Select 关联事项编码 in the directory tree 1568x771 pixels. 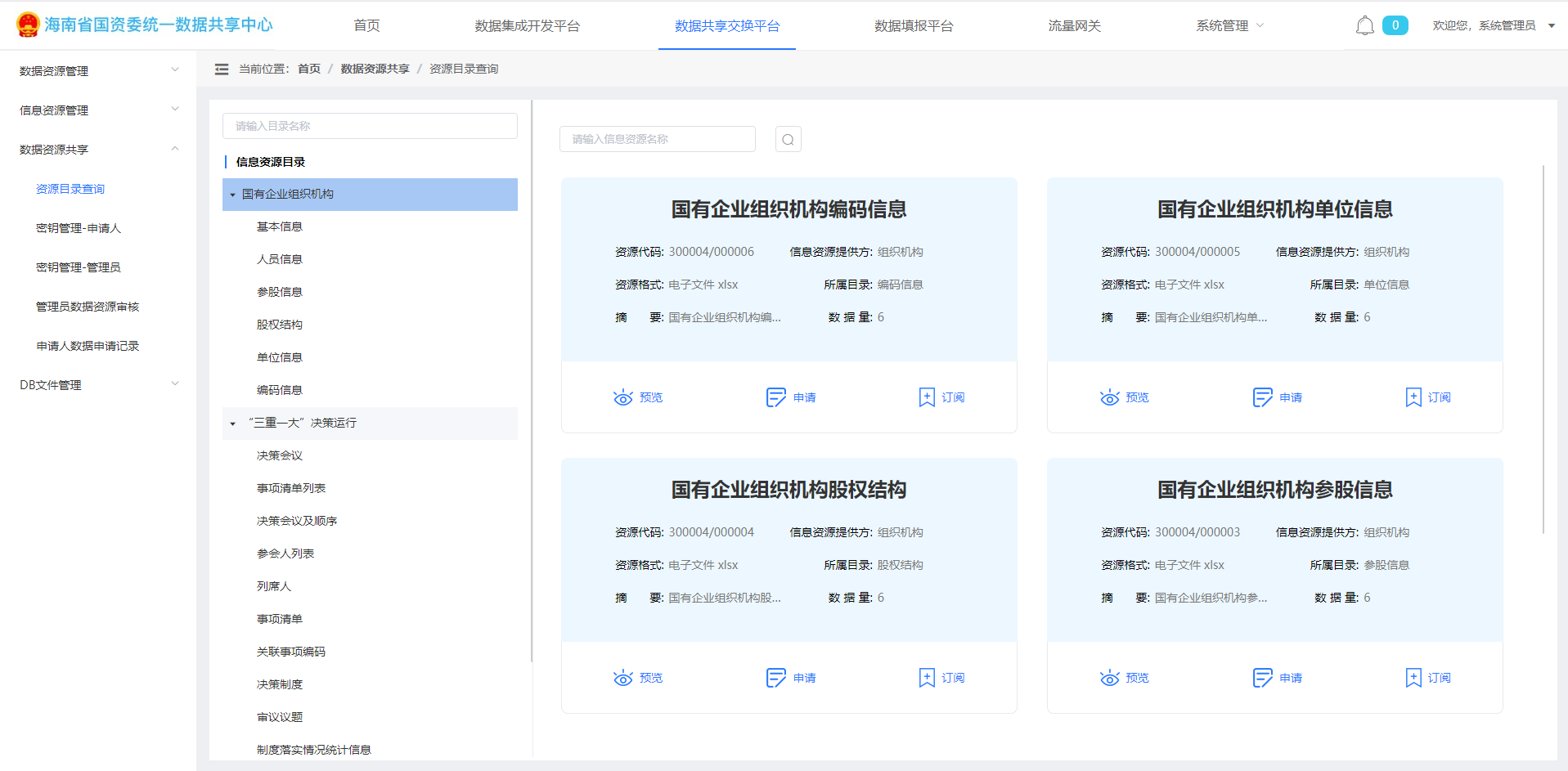point(291,652)
